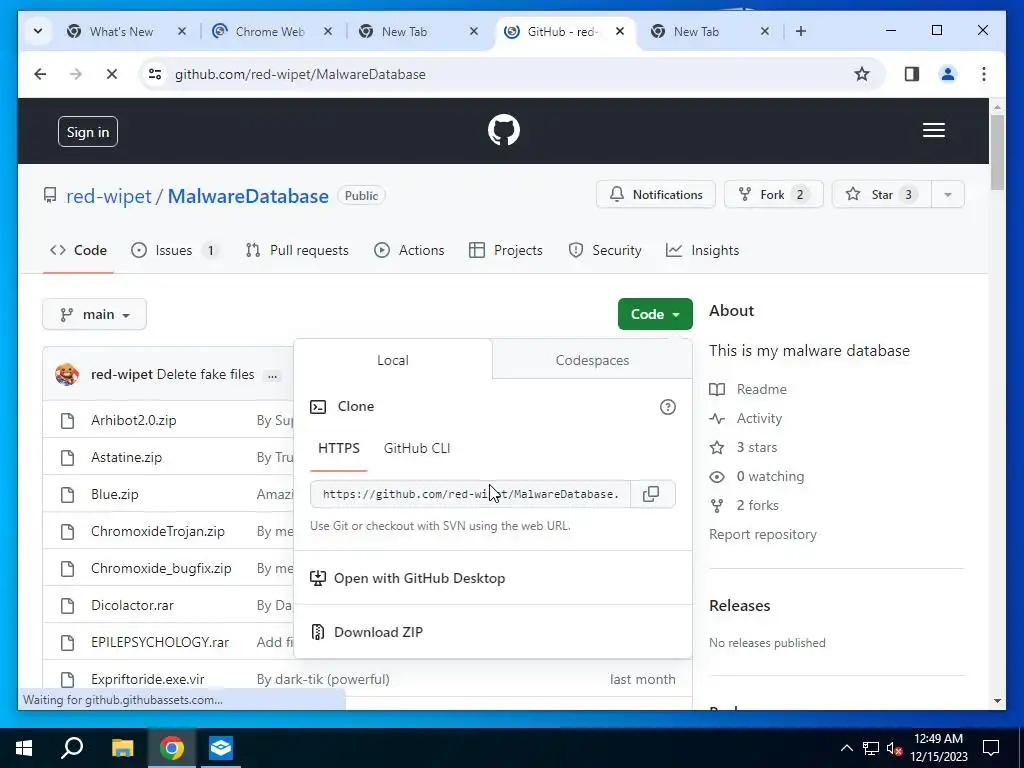Click file icon next to Arhibot2.0.zip

click(67, 421)
